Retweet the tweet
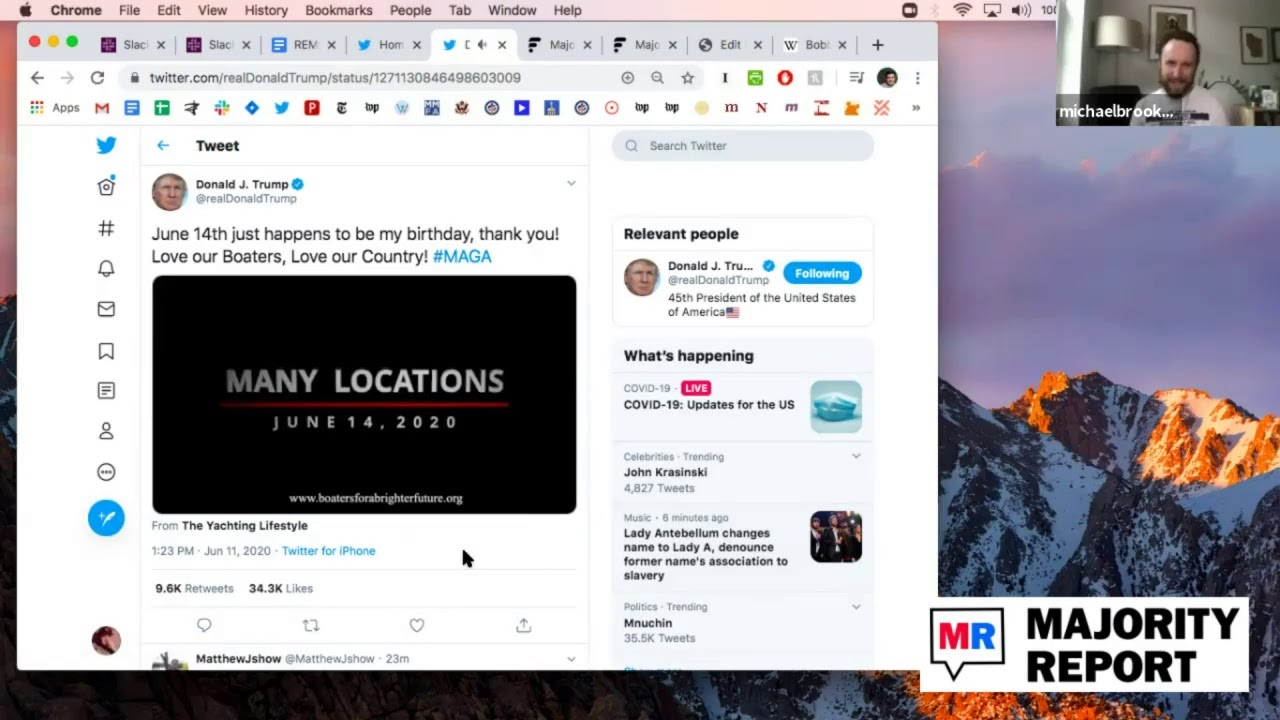1280x720 pixels. tap(311, 625)
